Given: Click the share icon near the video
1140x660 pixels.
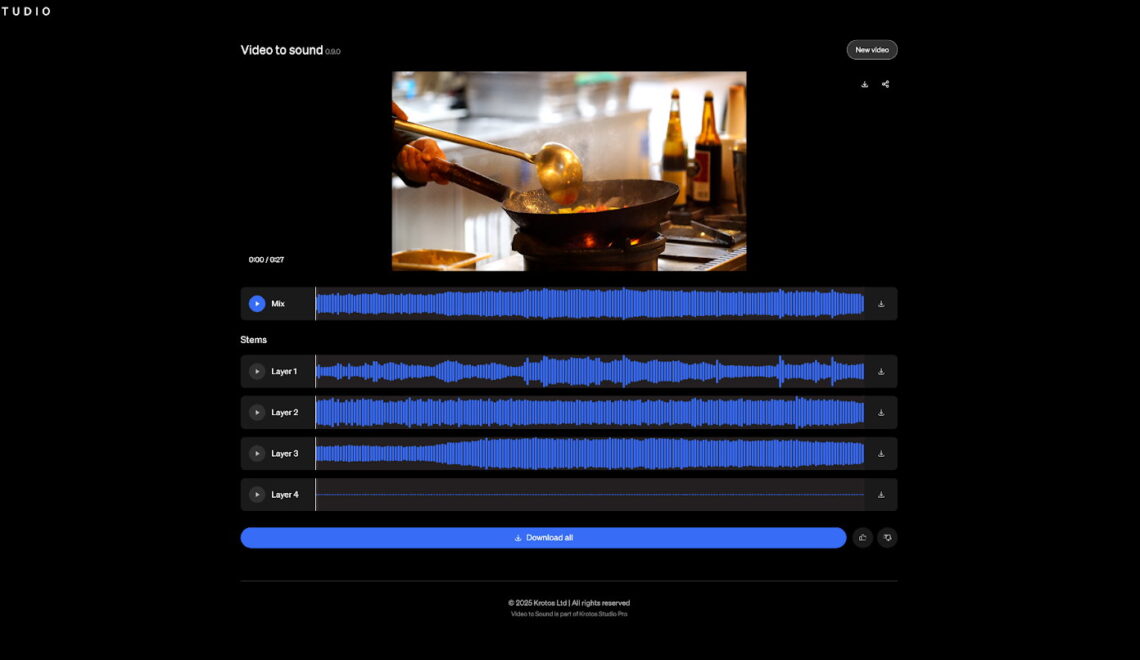Looking at the screenshot, I should [886, 84].
